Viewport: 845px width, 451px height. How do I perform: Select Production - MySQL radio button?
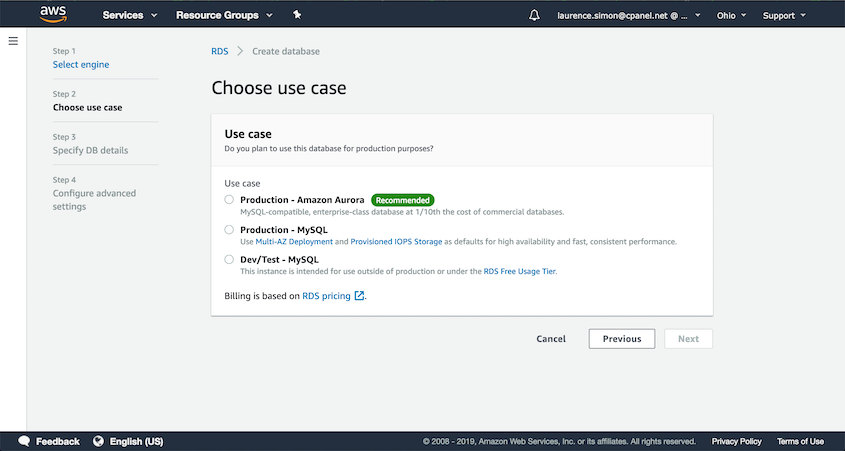click(x=229, y=230)
